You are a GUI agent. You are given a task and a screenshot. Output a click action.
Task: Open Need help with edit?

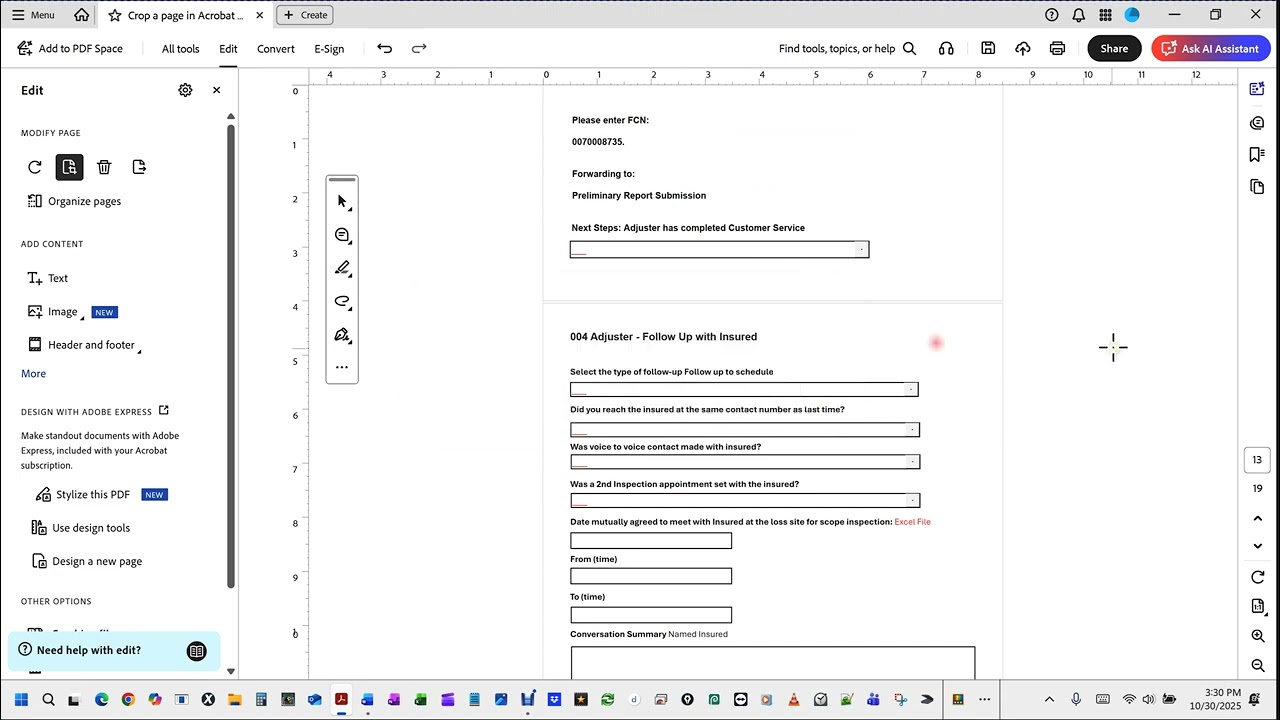pyautogui.click(x=114, y=651)
